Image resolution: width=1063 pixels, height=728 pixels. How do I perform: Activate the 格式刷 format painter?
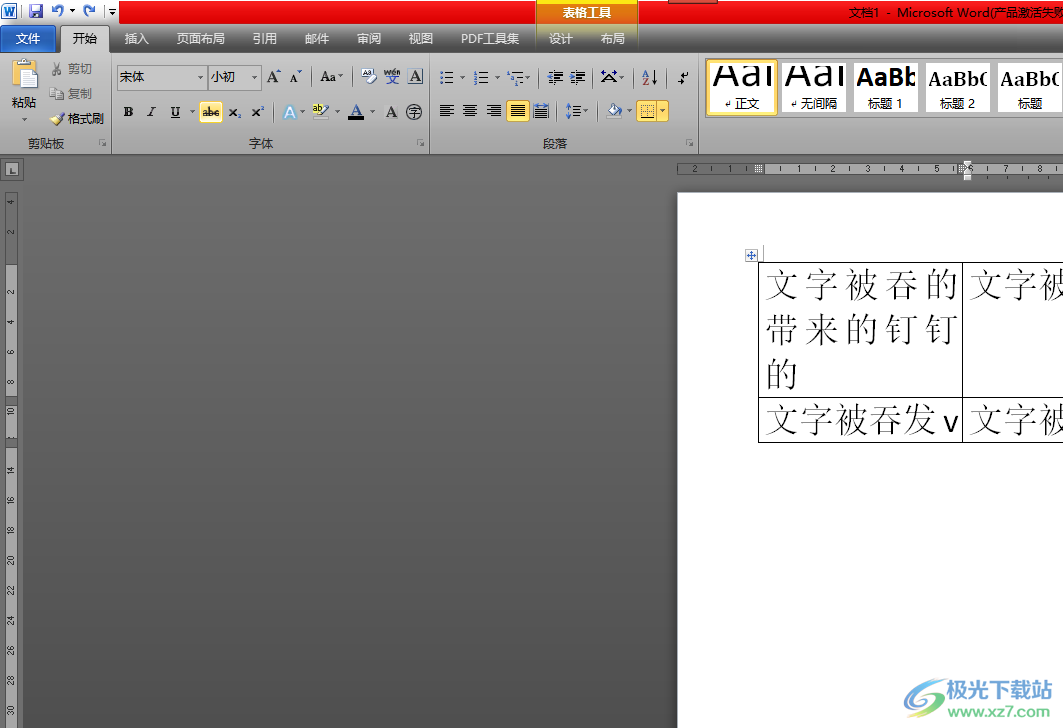point(77,119)
